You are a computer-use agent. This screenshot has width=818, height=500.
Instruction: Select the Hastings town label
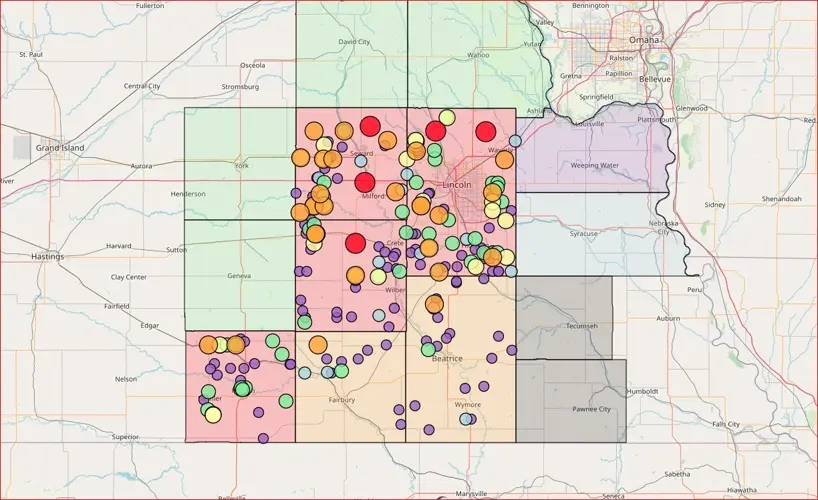[47, 256]
